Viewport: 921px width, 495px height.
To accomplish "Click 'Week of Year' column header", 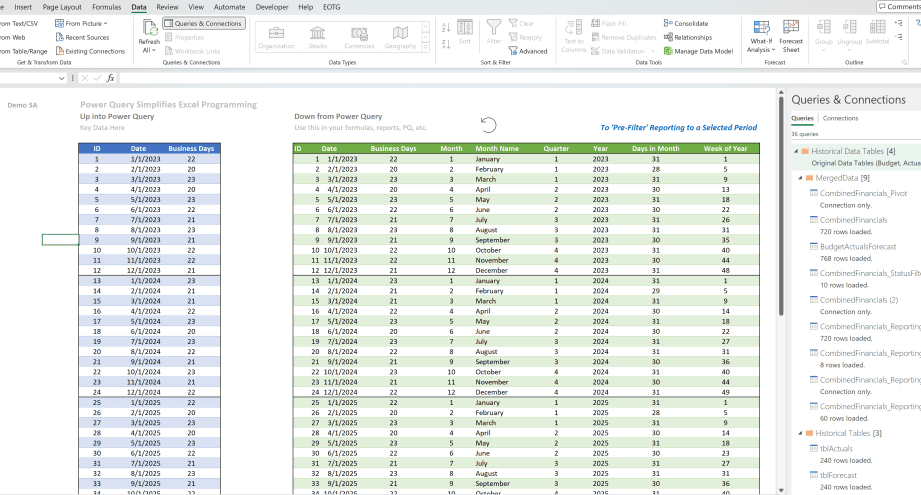I will pyautogui.click(x=725, y=149).
